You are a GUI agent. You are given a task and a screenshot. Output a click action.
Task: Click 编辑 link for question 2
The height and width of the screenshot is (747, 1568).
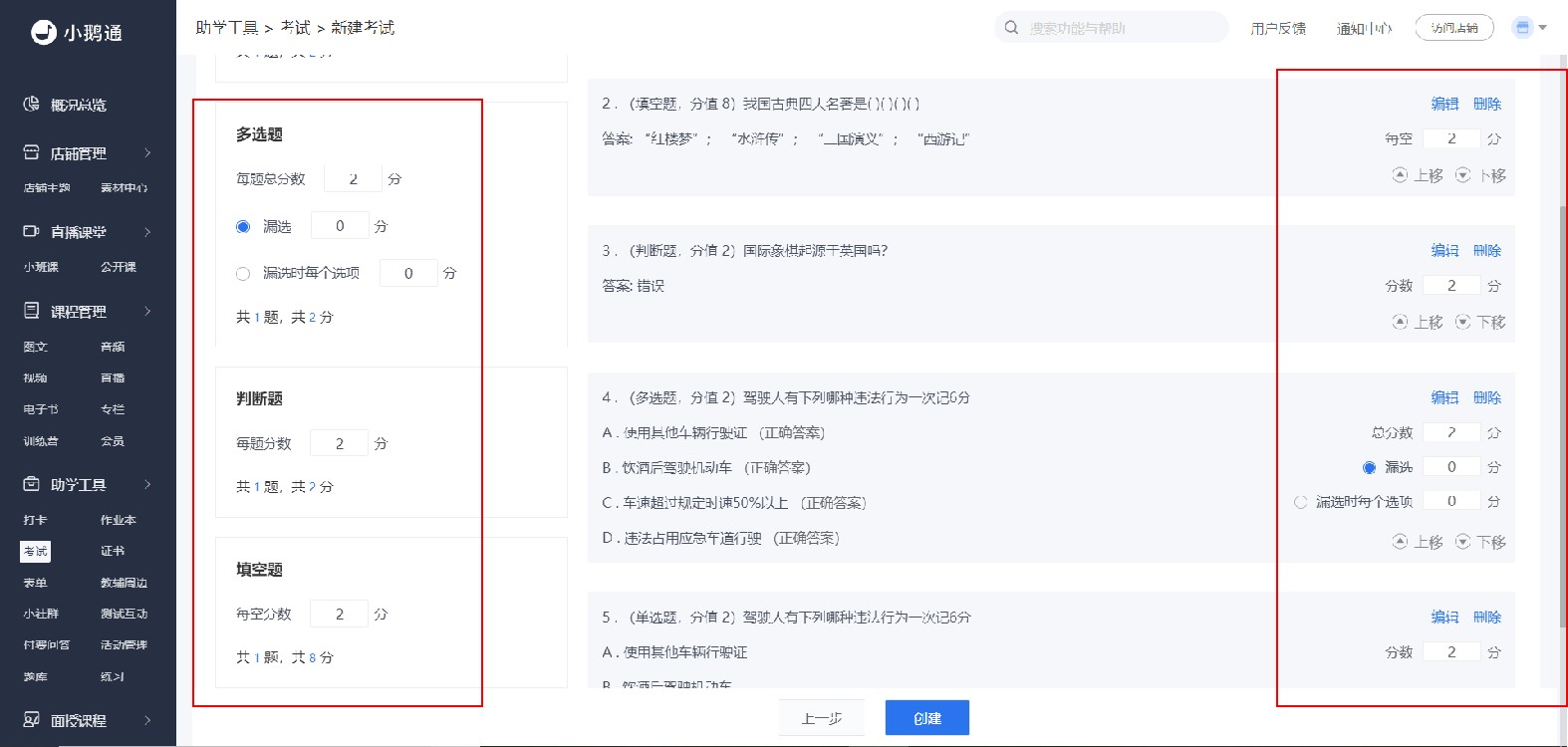tap(1444, 104)
